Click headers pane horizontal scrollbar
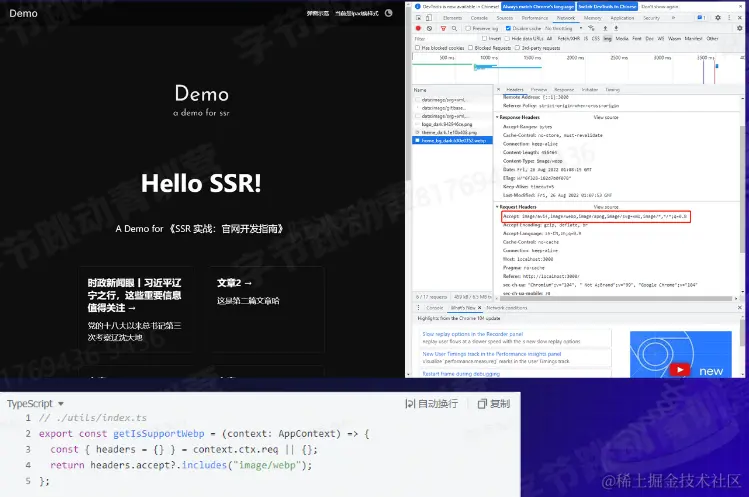749x497 pixels. tap(616, 299)
